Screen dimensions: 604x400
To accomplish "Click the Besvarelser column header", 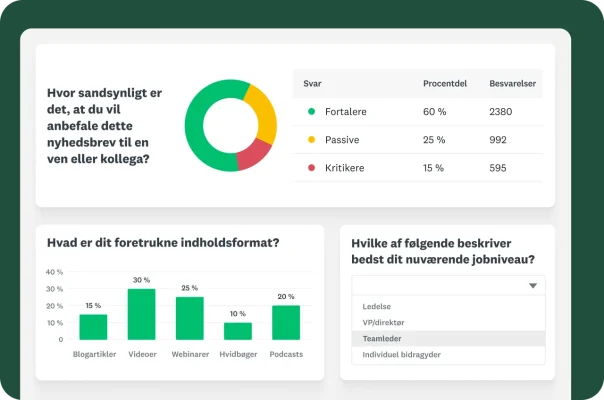I will click(x=512, y=84).
